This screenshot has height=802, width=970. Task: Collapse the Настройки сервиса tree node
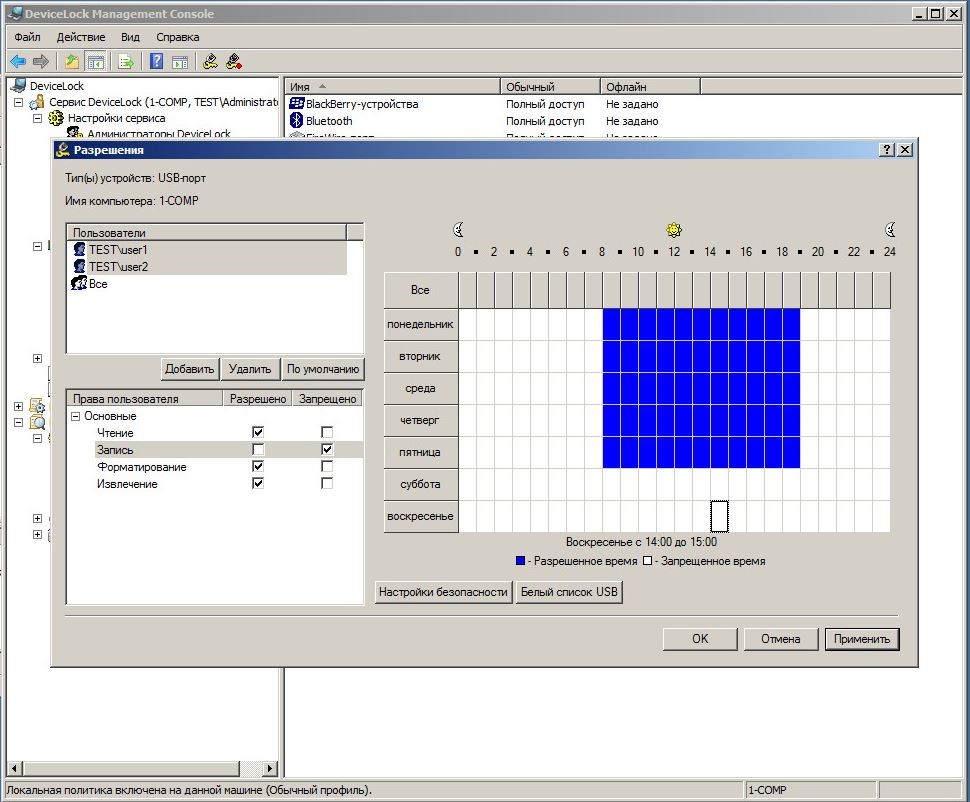(x=37, y=118)
